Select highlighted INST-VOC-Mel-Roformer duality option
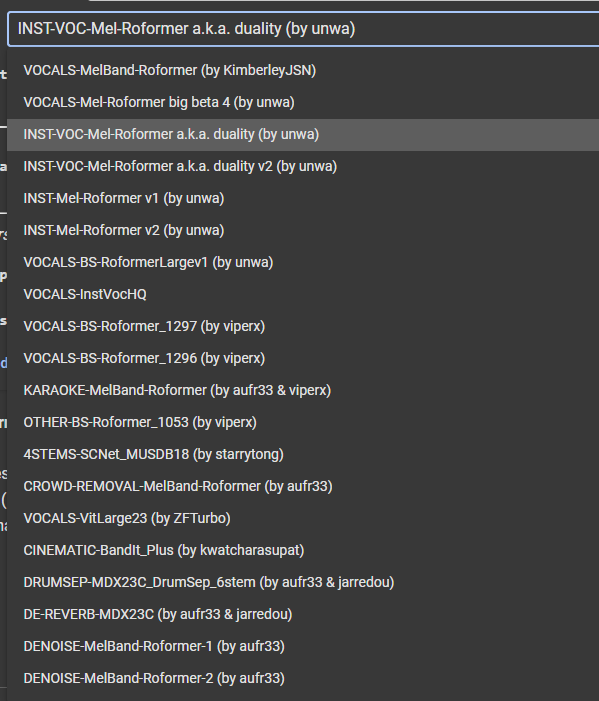 tap(303, 135)
